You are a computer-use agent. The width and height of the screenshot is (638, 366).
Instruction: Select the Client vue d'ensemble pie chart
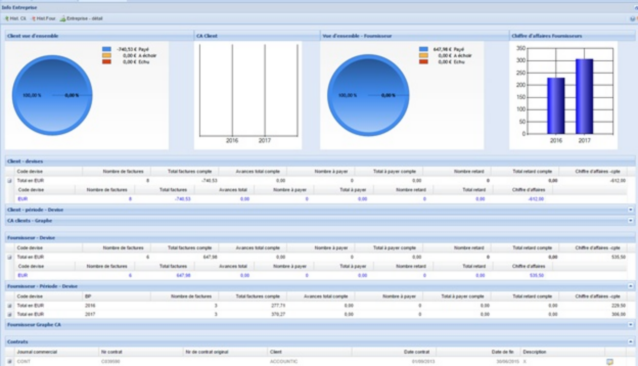(52, 96)
